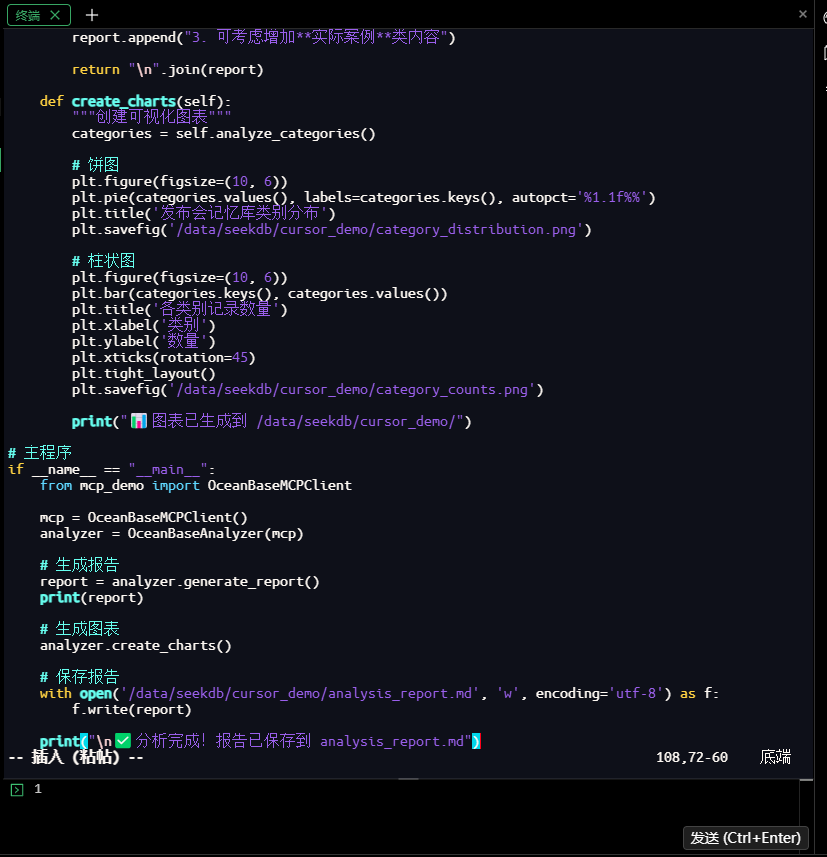This screenshot has height=857, width=827.
Task: Click the 底端 scroll position indicator
Action: tap(775, 757)
